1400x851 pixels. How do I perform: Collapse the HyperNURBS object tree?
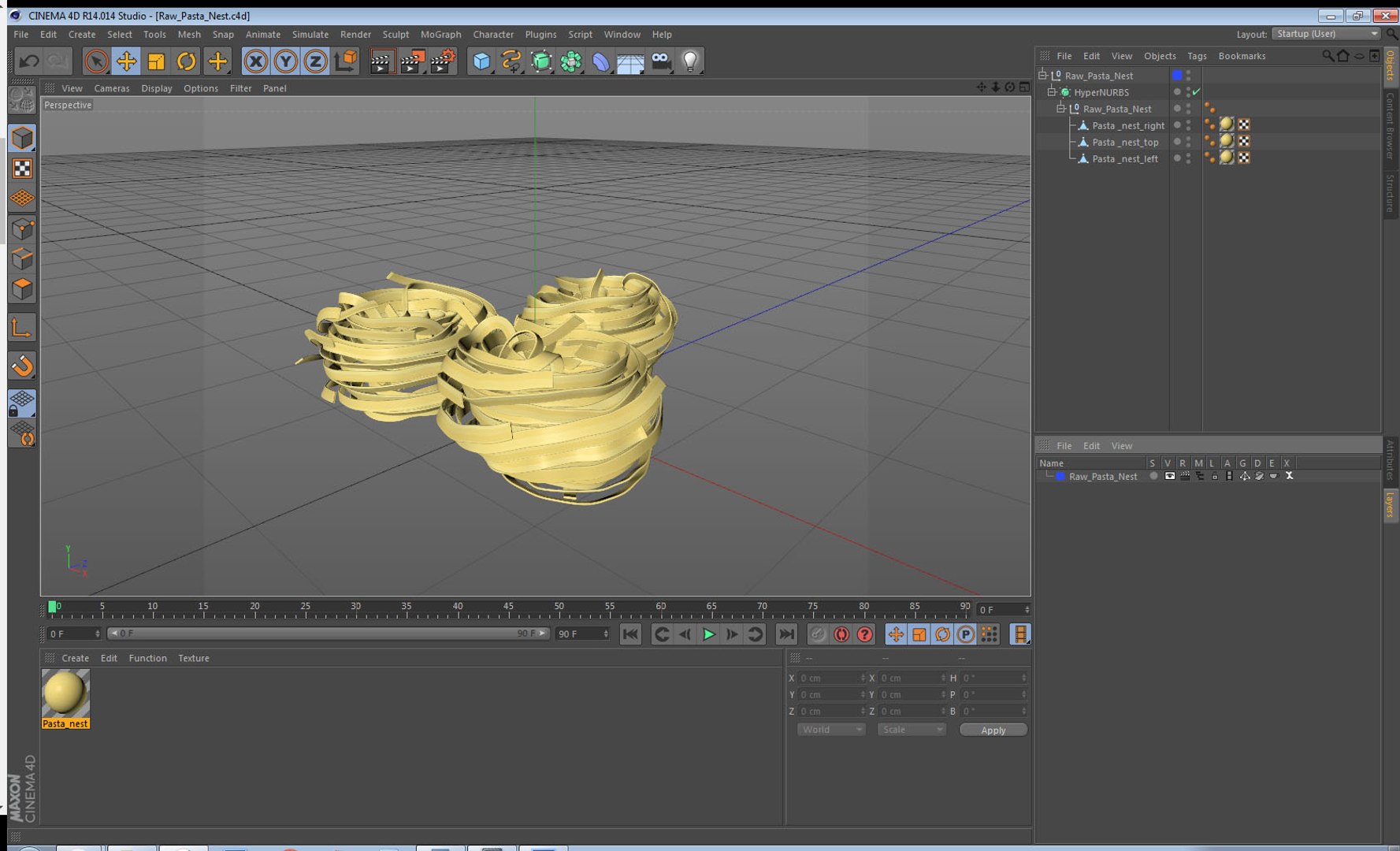[x=1051, y=92]
